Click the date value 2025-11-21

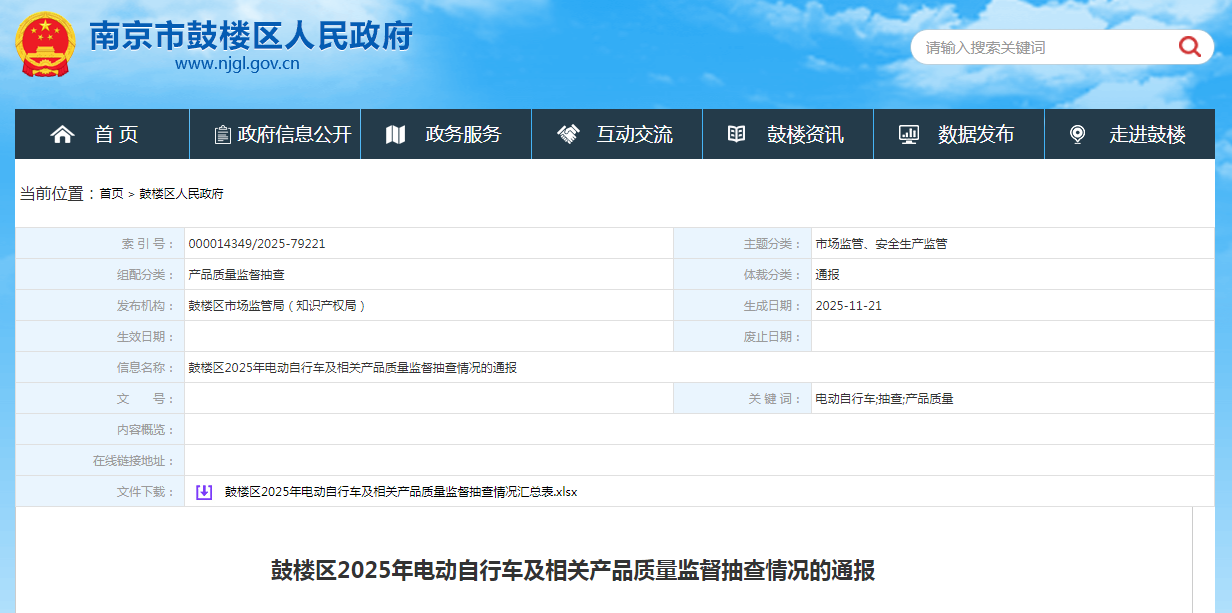coord(848,306)
